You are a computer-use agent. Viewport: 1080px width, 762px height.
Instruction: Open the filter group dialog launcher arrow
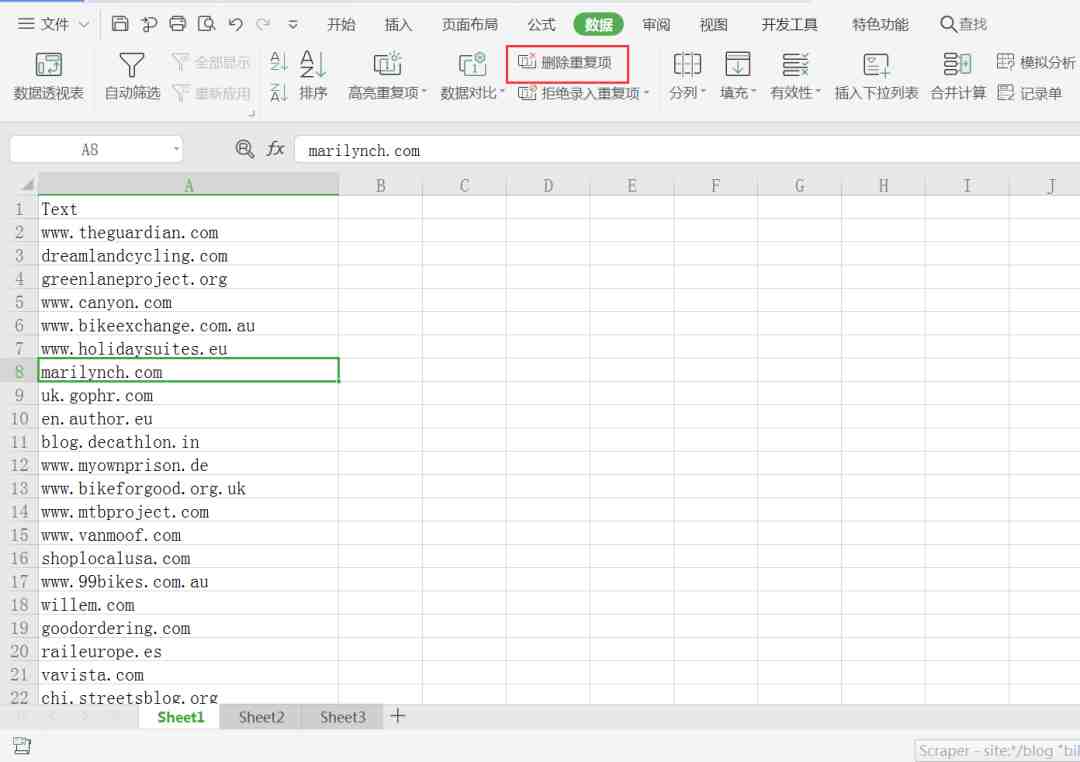click(x=251, y=112)
